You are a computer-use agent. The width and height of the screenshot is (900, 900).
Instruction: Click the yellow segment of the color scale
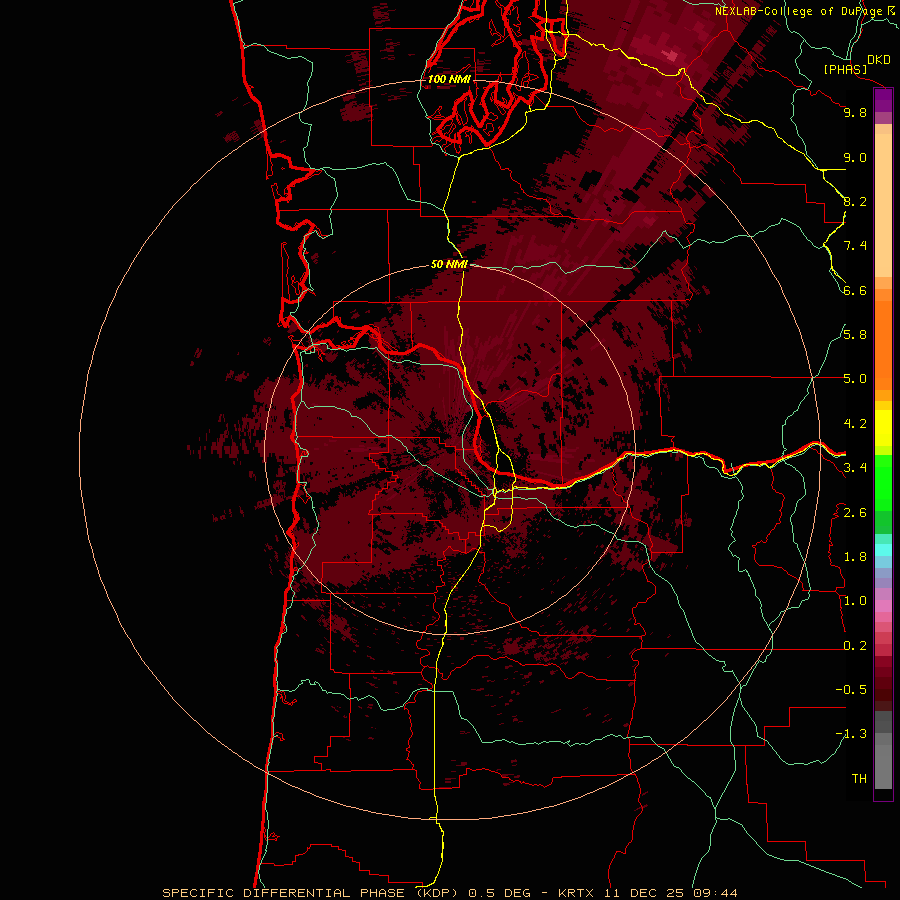tap(883, 428)
